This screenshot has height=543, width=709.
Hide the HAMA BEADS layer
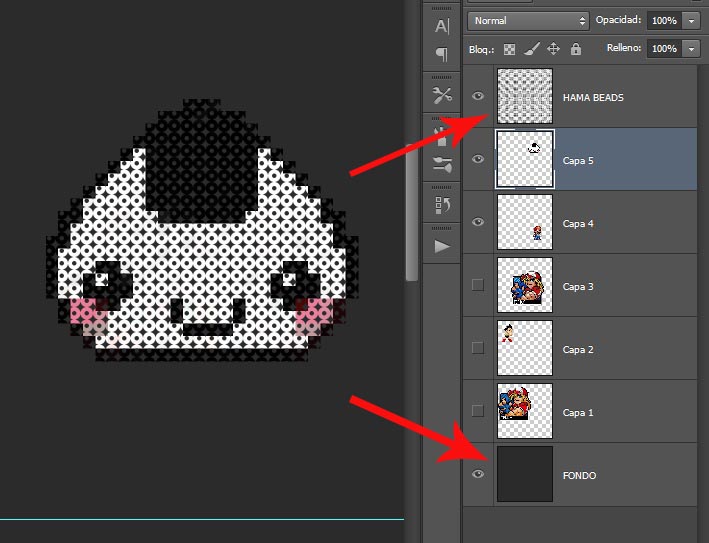(x=478, y=96)
